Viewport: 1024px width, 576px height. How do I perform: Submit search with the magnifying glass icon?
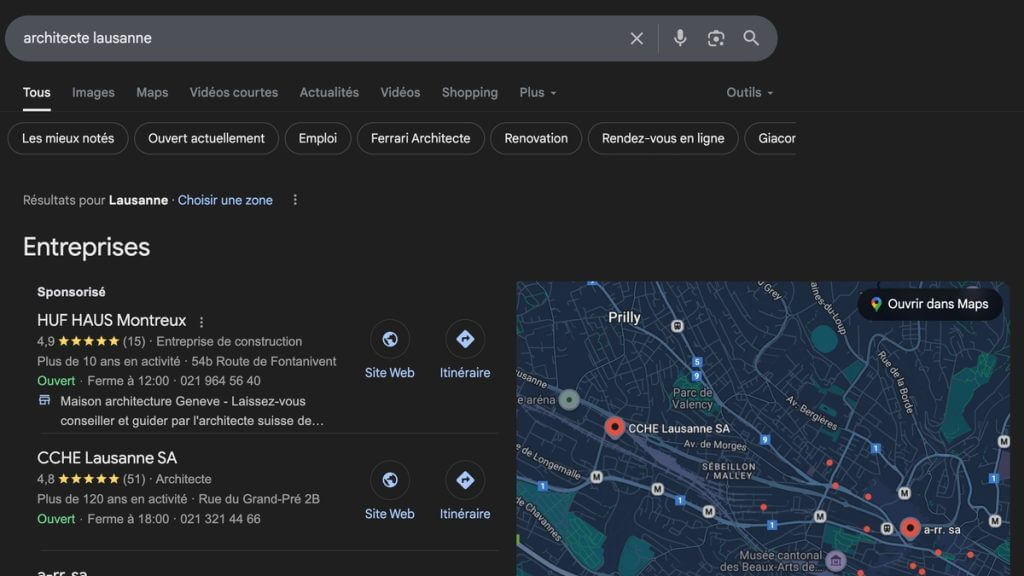coord(751,38)
